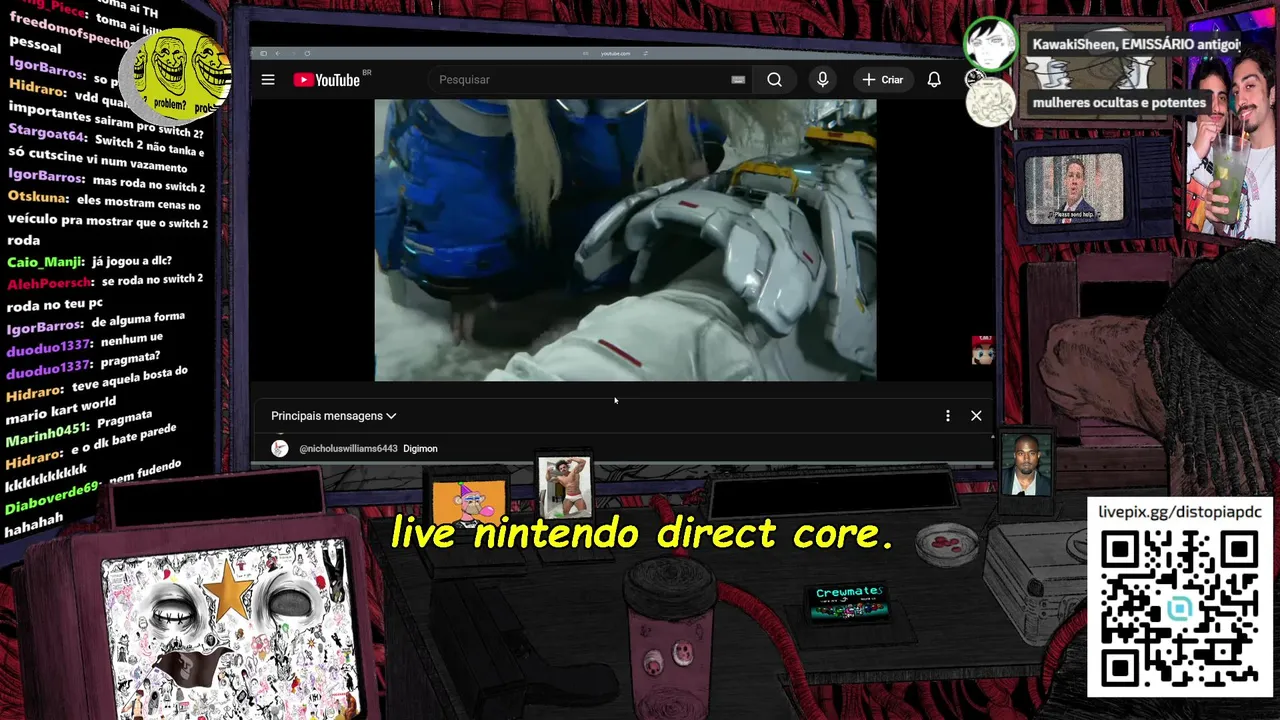Open @nicholuswilliams6443 chat author name

pos(348,449)
